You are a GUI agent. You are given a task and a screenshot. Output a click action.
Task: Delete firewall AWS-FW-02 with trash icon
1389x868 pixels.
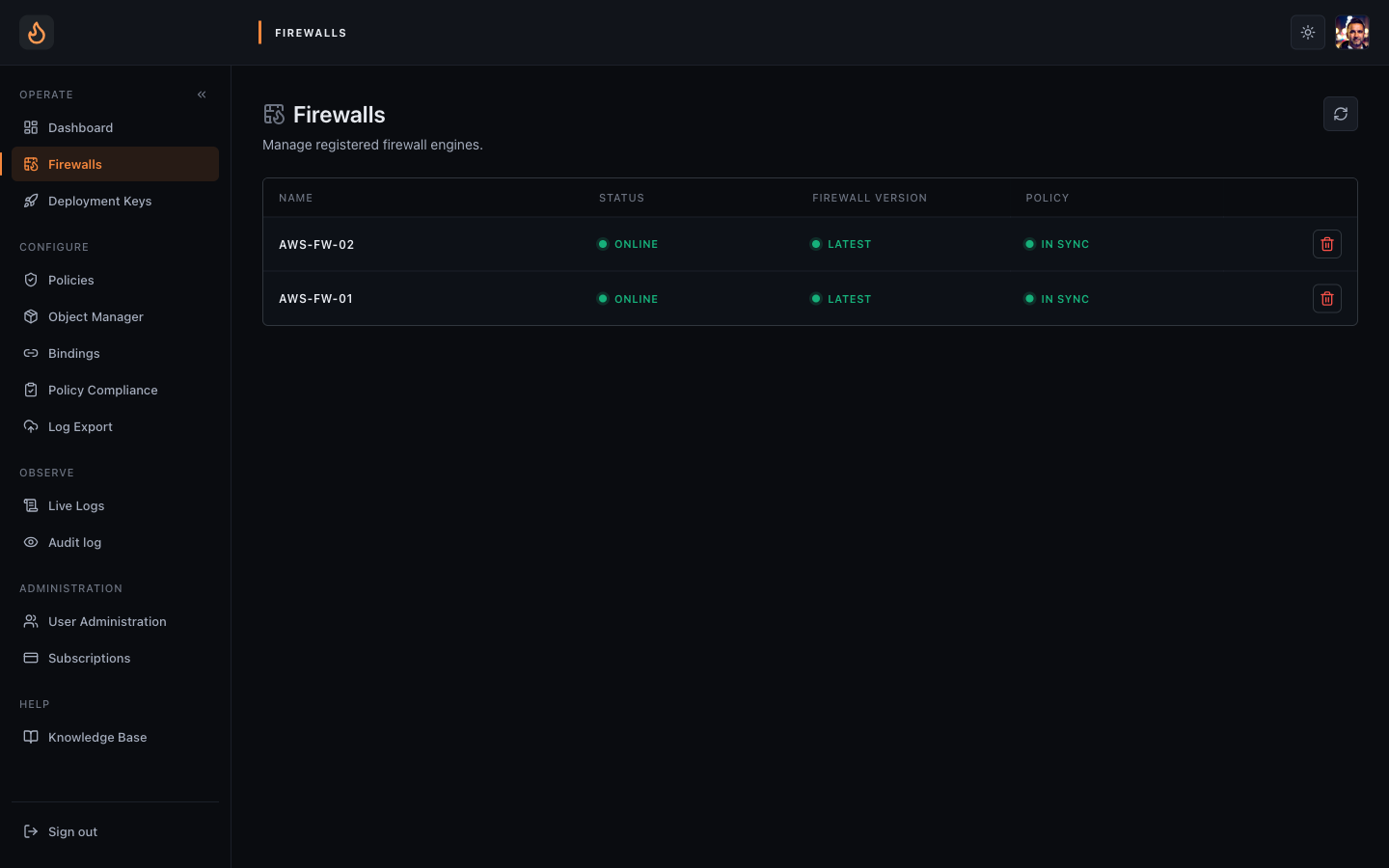point(1327,244)
